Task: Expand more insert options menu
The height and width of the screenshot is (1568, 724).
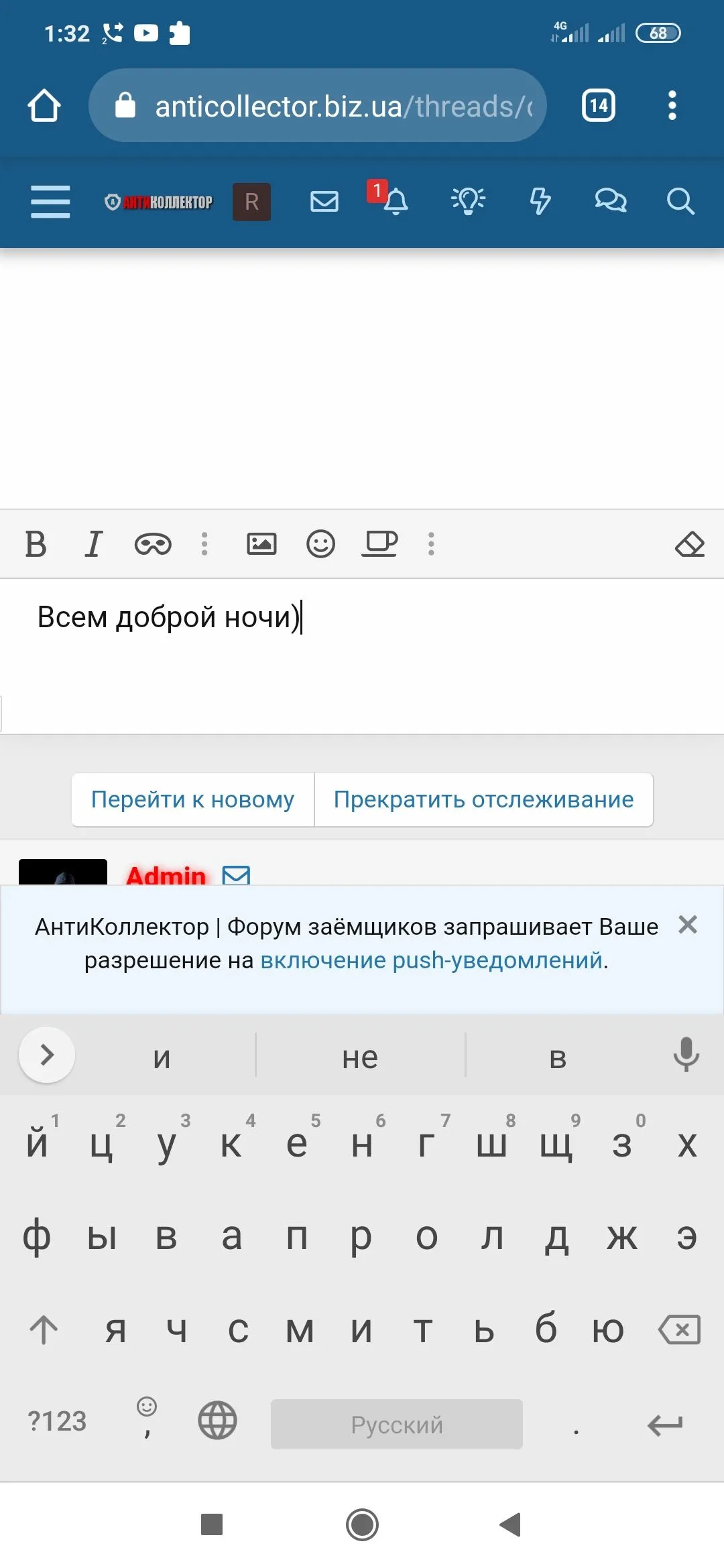Action: [431, 543]
